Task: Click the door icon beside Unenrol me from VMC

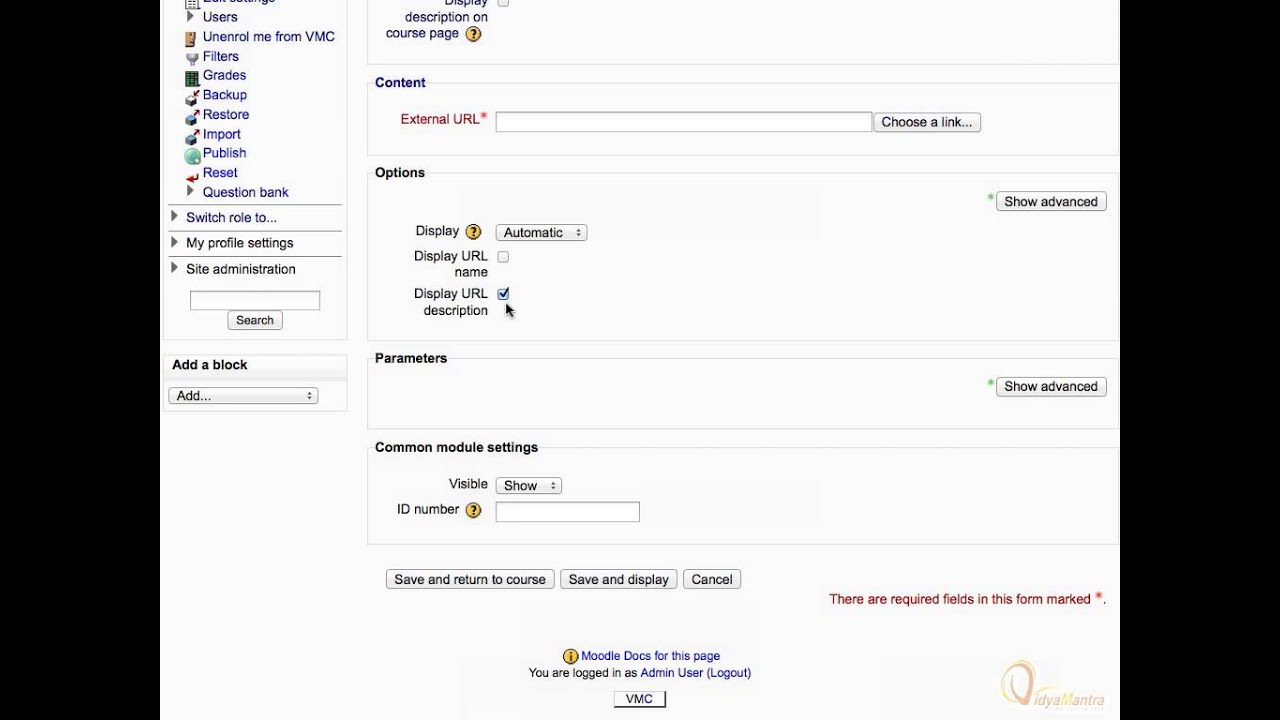Action: (x=191, y=39)
